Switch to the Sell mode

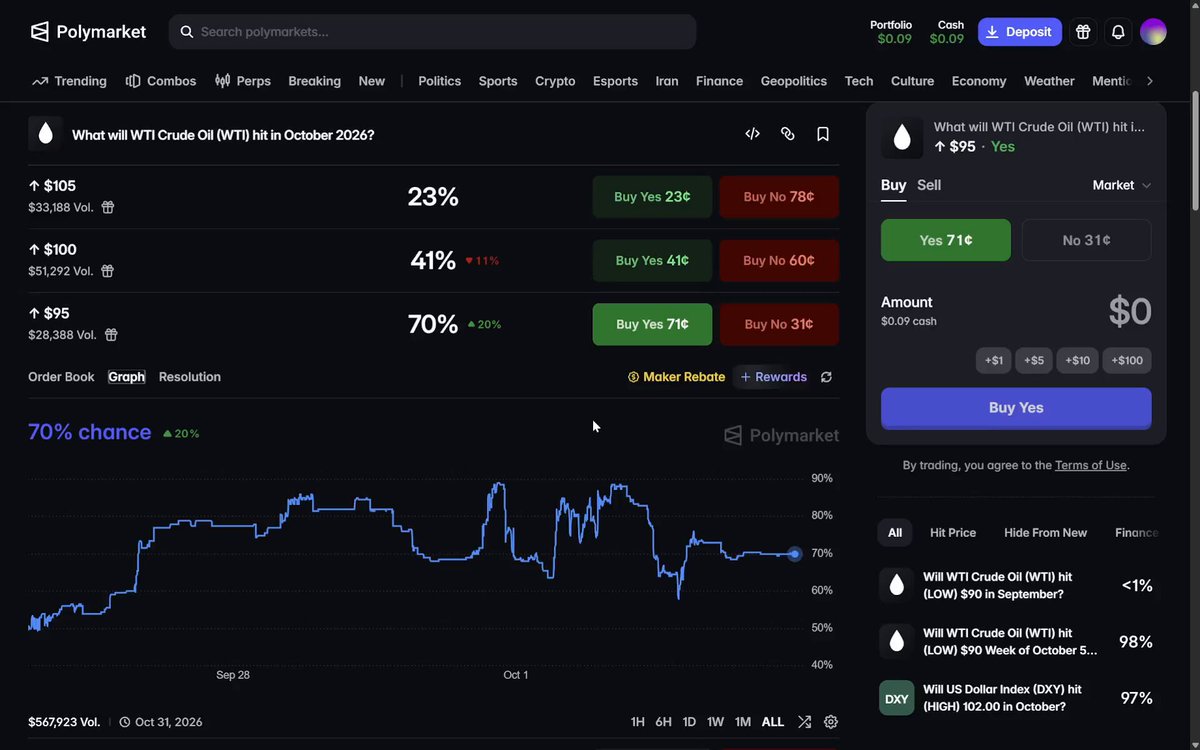[929, 185]
